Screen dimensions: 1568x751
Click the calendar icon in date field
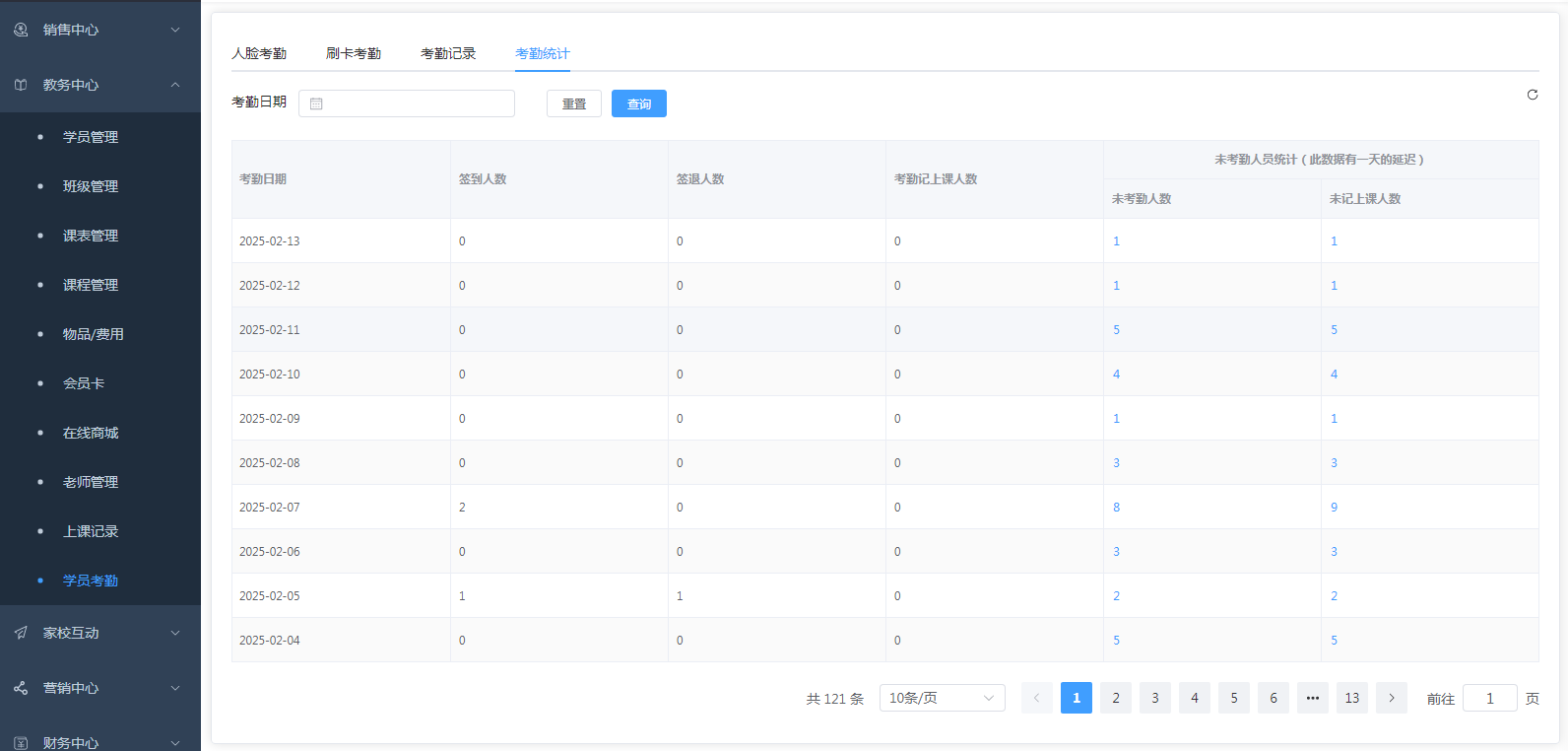point(316,103)
